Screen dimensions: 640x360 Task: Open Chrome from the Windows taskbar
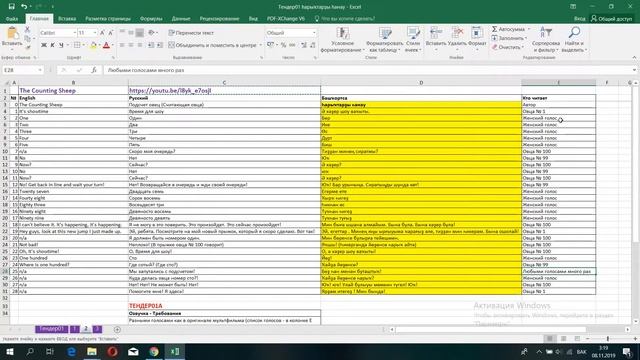154,351
